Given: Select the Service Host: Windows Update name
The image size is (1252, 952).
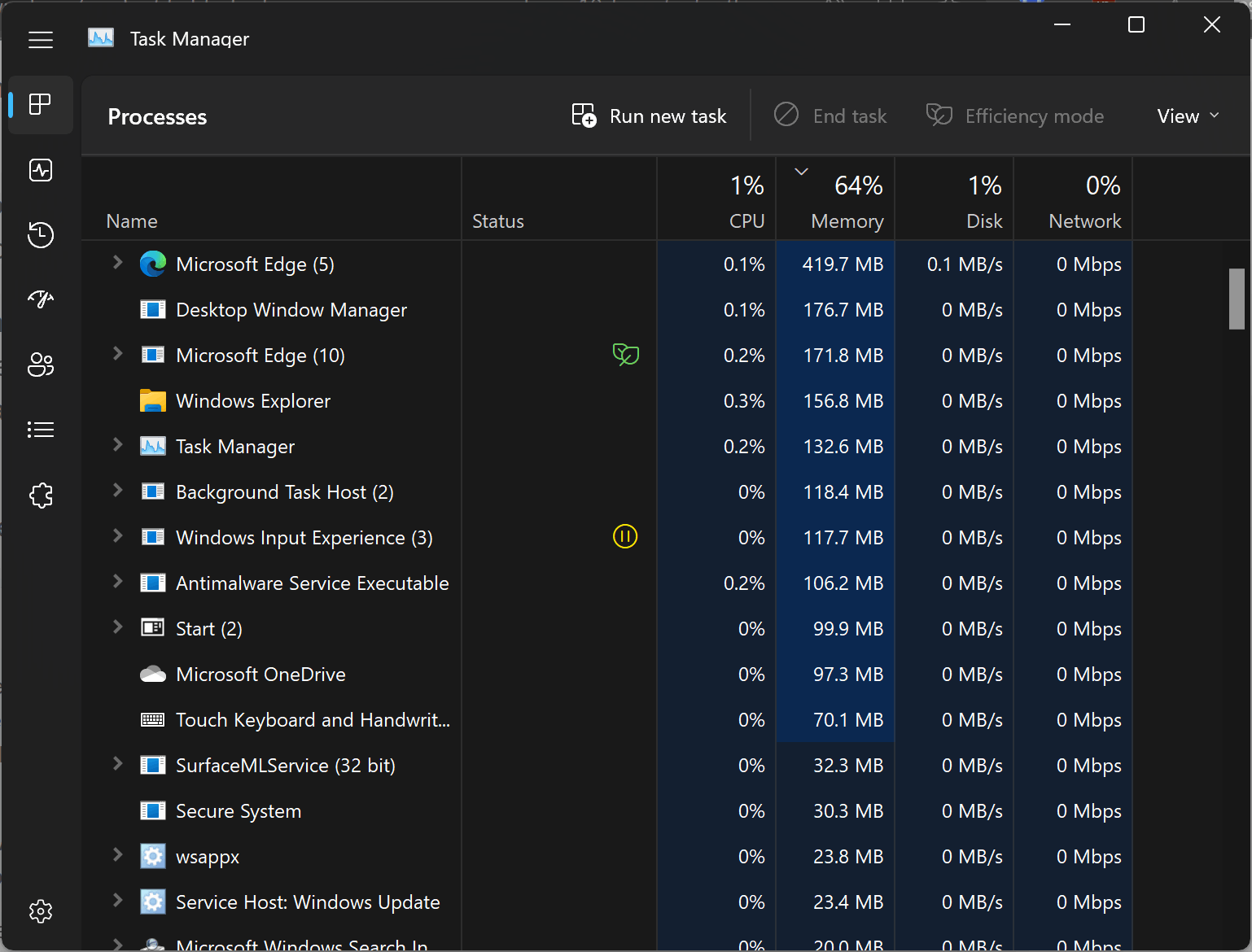Looking at the screenshot, I should coord(308,902).
